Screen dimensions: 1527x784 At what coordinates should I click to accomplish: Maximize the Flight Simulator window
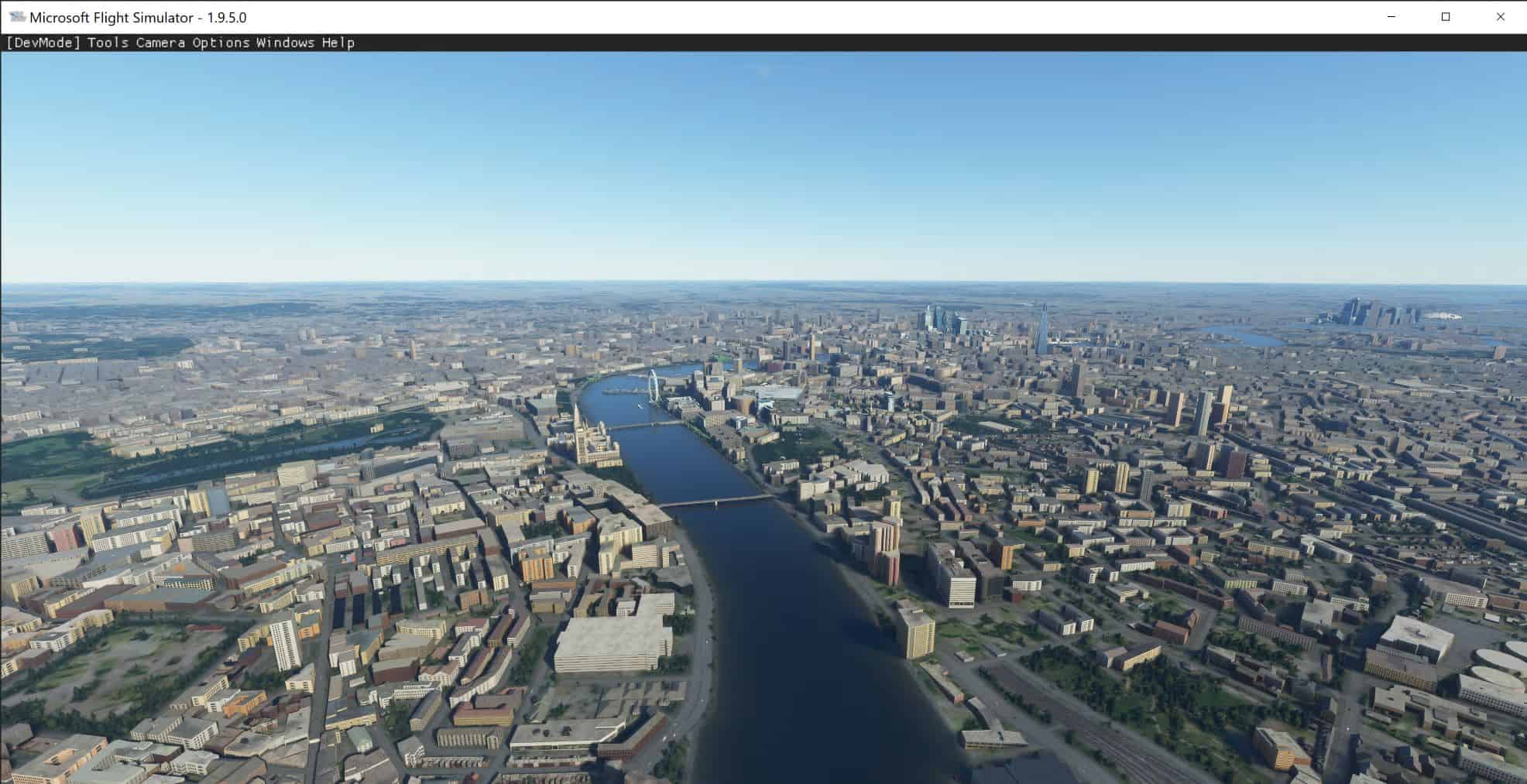[1446, 17]
